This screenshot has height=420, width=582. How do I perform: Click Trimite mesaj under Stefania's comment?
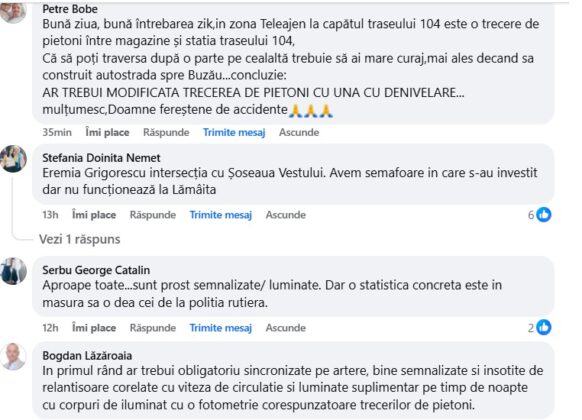pyautogui.click(x=220, y=215)
